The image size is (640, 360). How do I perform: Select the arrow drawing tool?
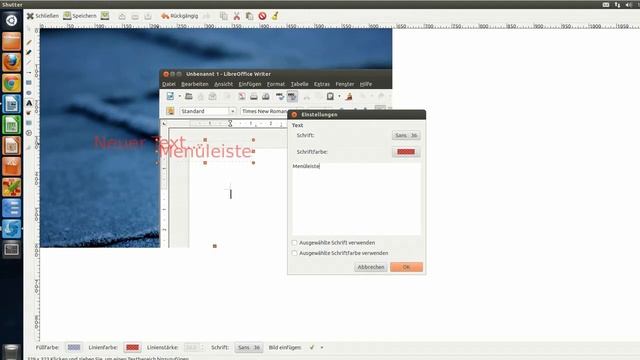coord(29,73)
